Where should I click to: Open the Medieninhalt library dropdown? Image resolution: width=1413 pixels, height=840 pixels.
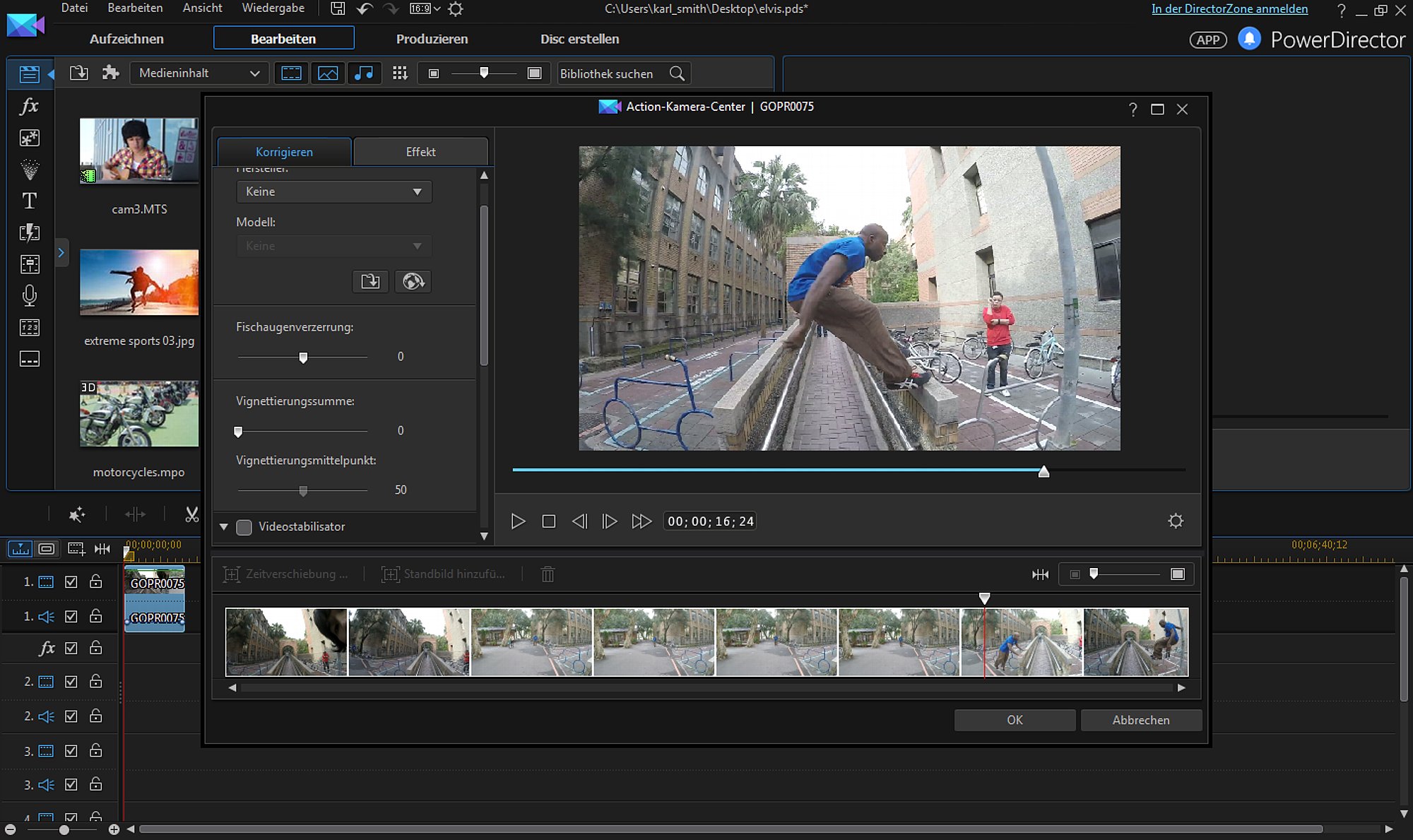[199, 73]
